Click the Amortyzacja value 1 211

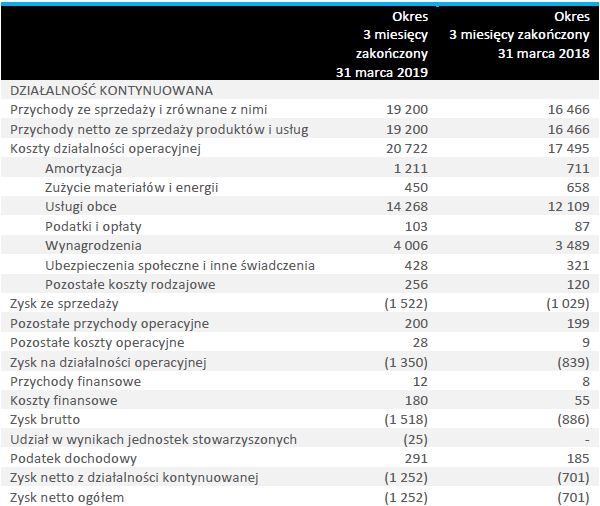[x=411, y=168]
